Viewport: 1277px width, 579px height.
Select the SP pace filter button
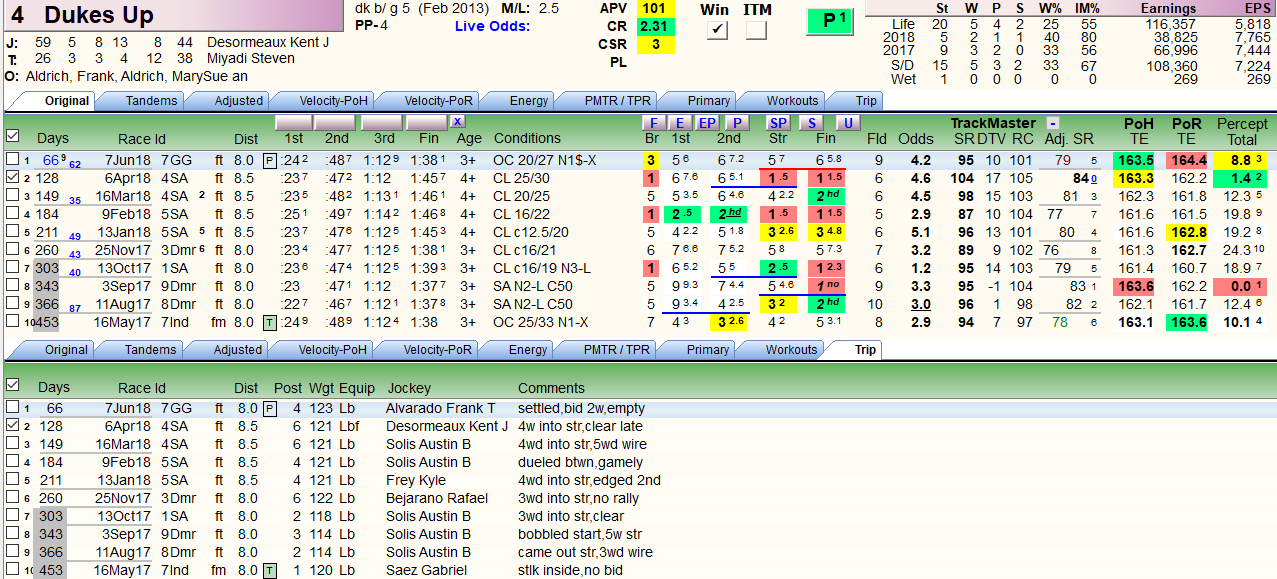(x=778, y=122)
